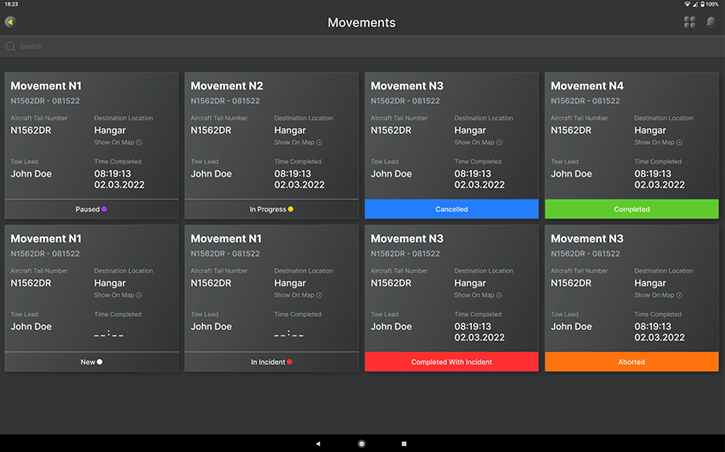Click the map icon on Movement N4 card
The image size is (725, 452).
click(678, 142)
